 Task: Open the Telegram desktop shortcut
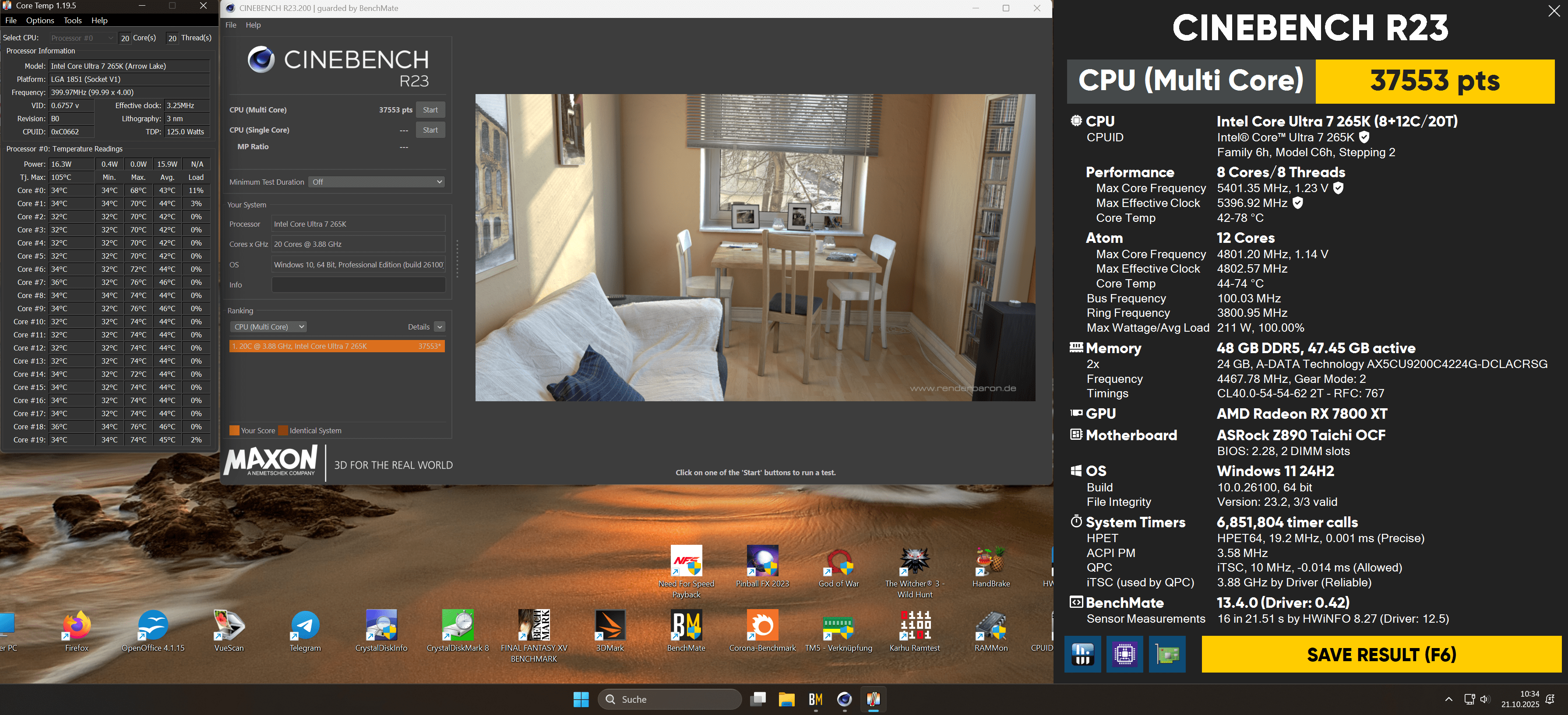[305, 626]
